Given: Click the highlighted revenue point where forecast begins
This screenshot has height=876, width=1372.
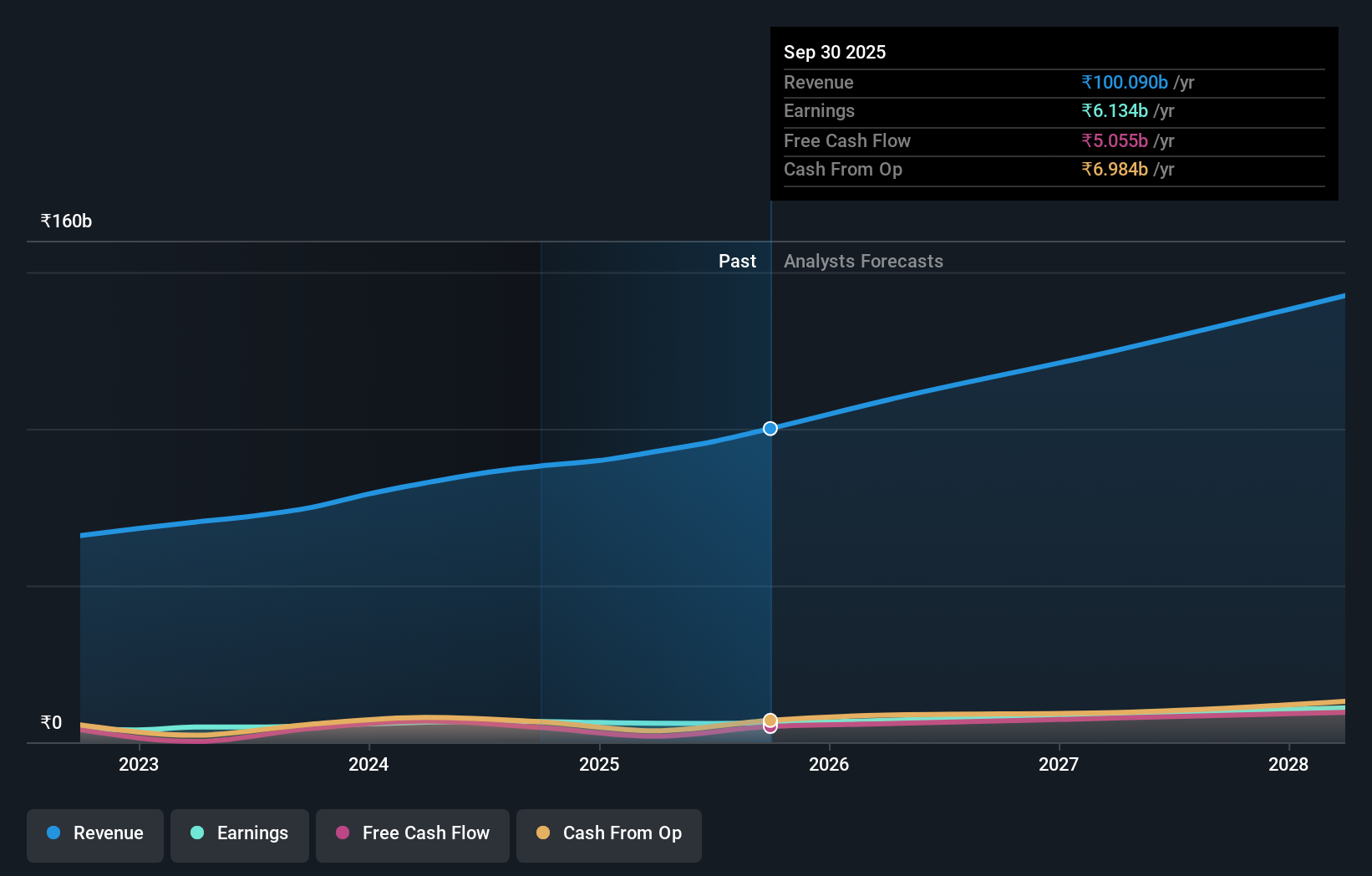Looking at the screenshot, I should [770, 428].
